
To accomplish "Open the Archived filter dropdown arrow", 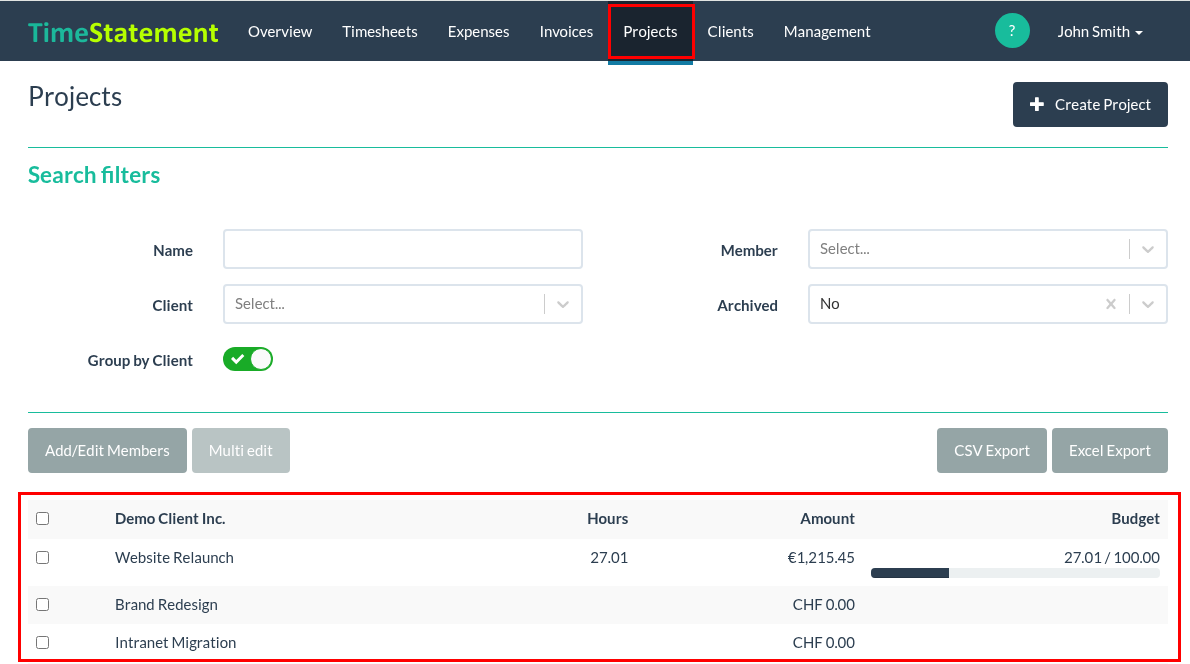I will point(1148,304).
